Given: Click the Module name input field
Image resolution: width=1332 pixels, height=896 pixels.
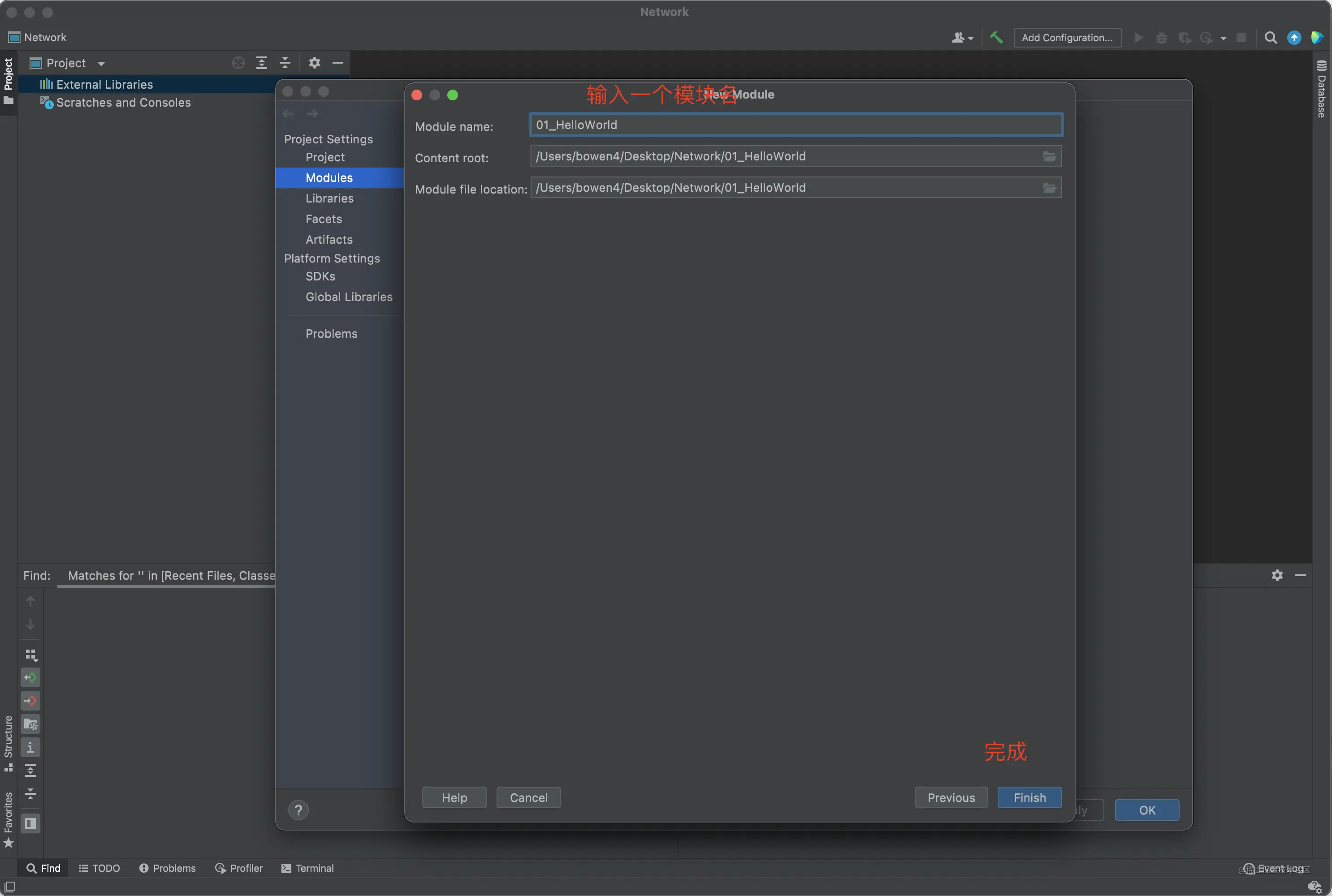Looking at the screenshot, I should point(796,125).
